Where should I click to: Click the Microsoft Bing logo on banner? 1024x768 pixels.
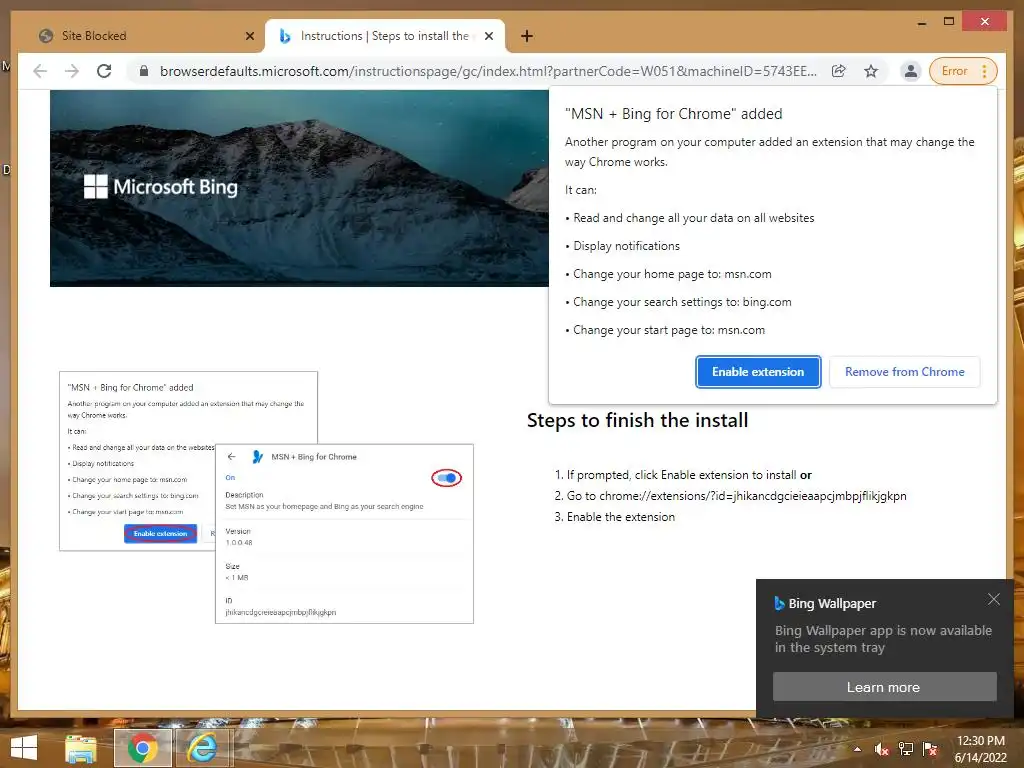click(x=161, y=187)
